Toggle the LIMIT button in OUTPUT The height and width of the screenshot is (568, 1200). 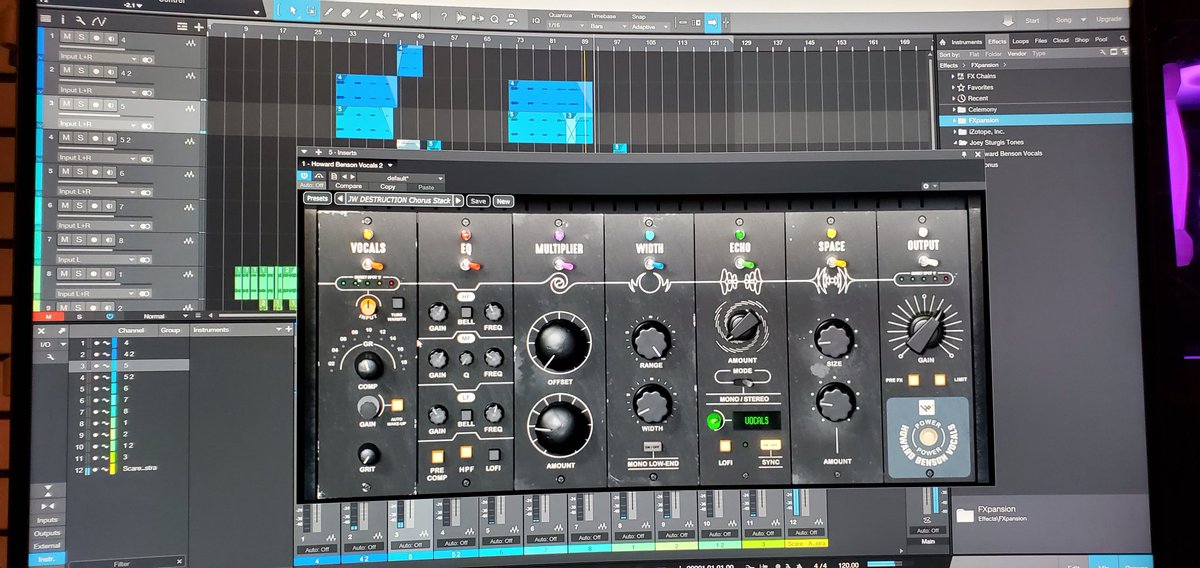point(939,378)
